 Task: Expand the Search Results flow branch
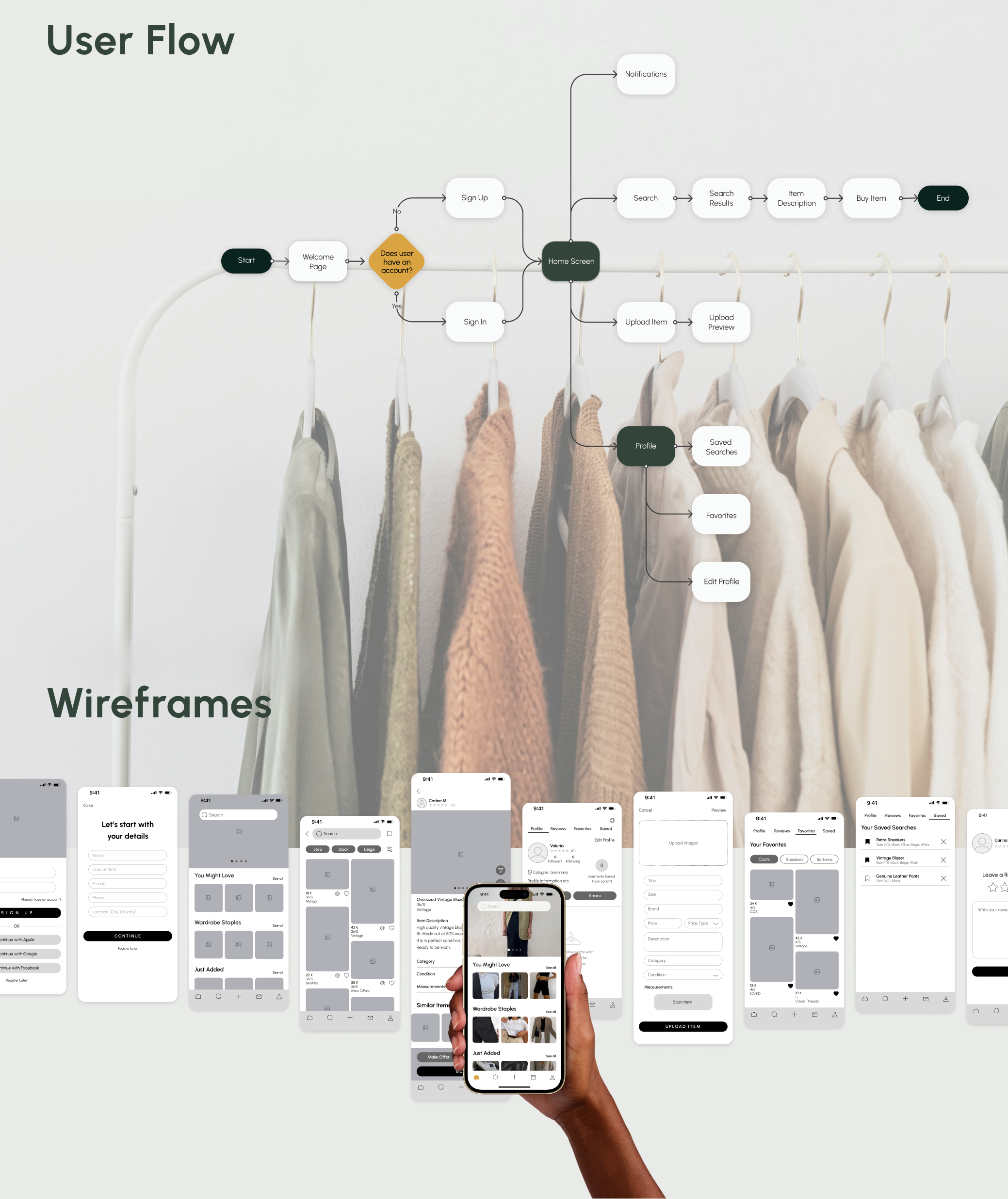pos(720,198)
